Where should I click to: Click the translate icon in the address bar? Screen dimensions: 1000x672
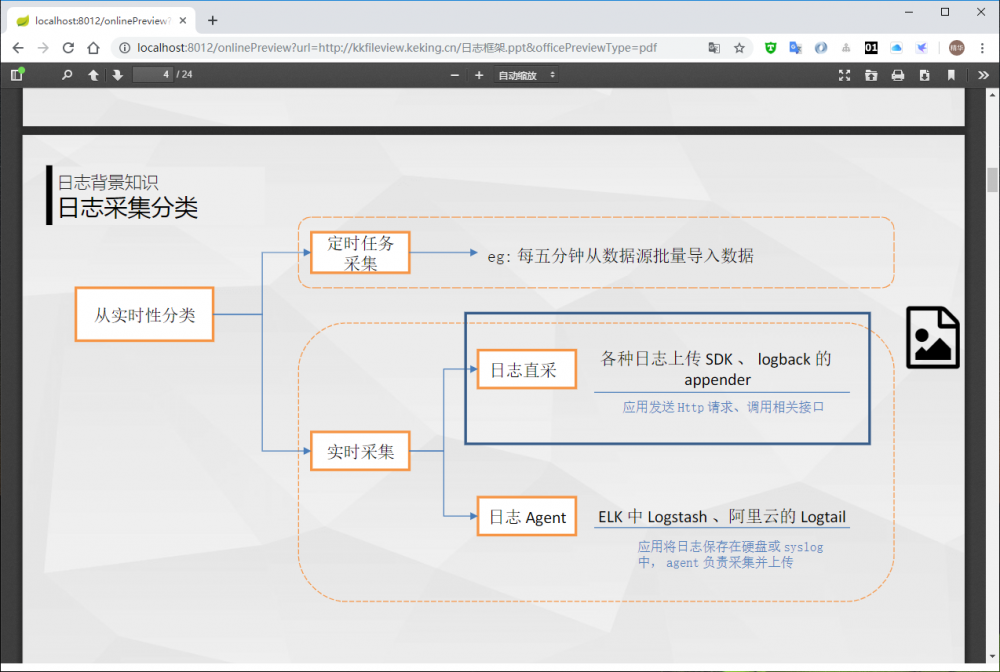click(714, 47)
